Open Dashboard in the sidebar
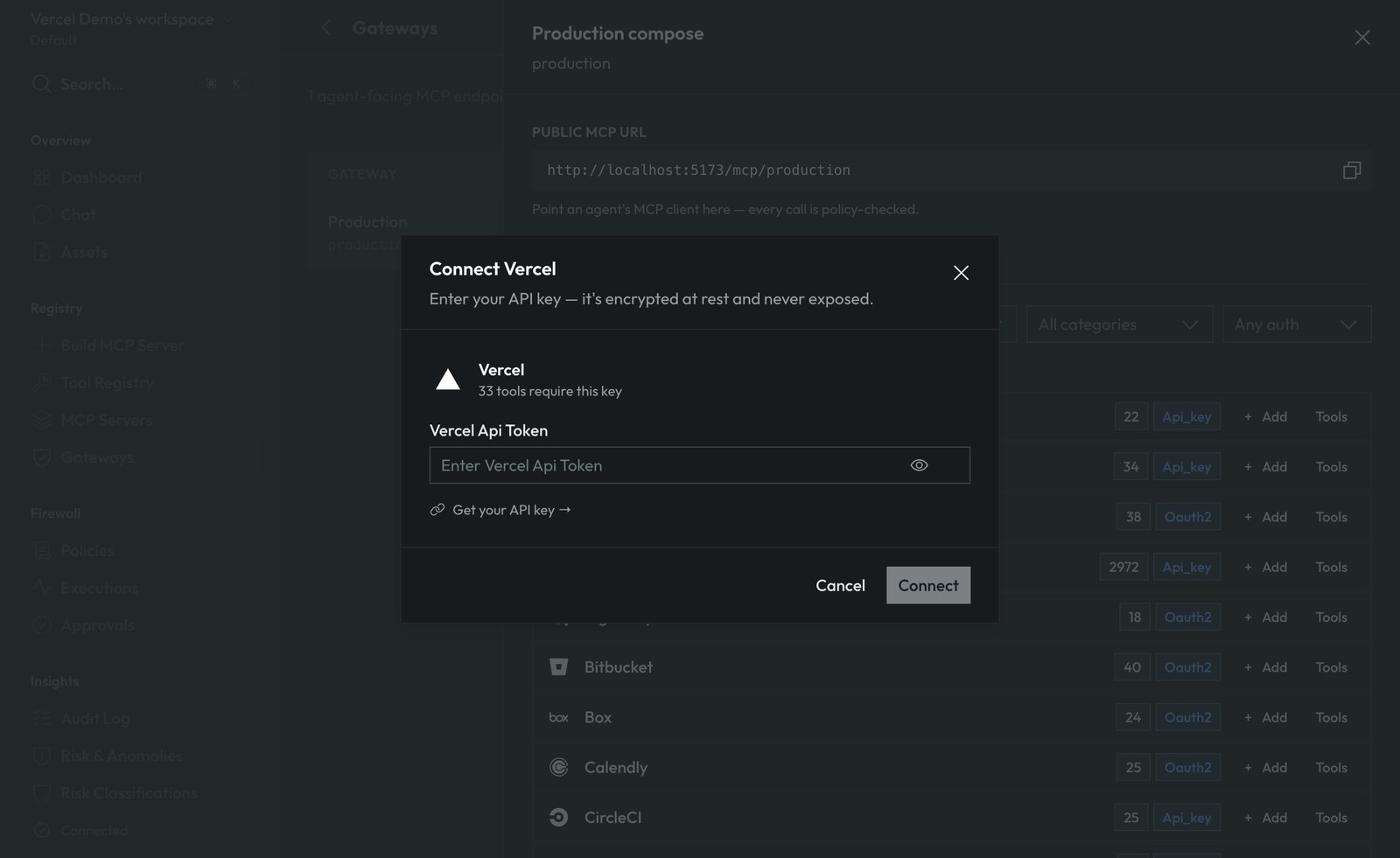The width and height of the screenshot is (1400, 858). tap(101, 178)
